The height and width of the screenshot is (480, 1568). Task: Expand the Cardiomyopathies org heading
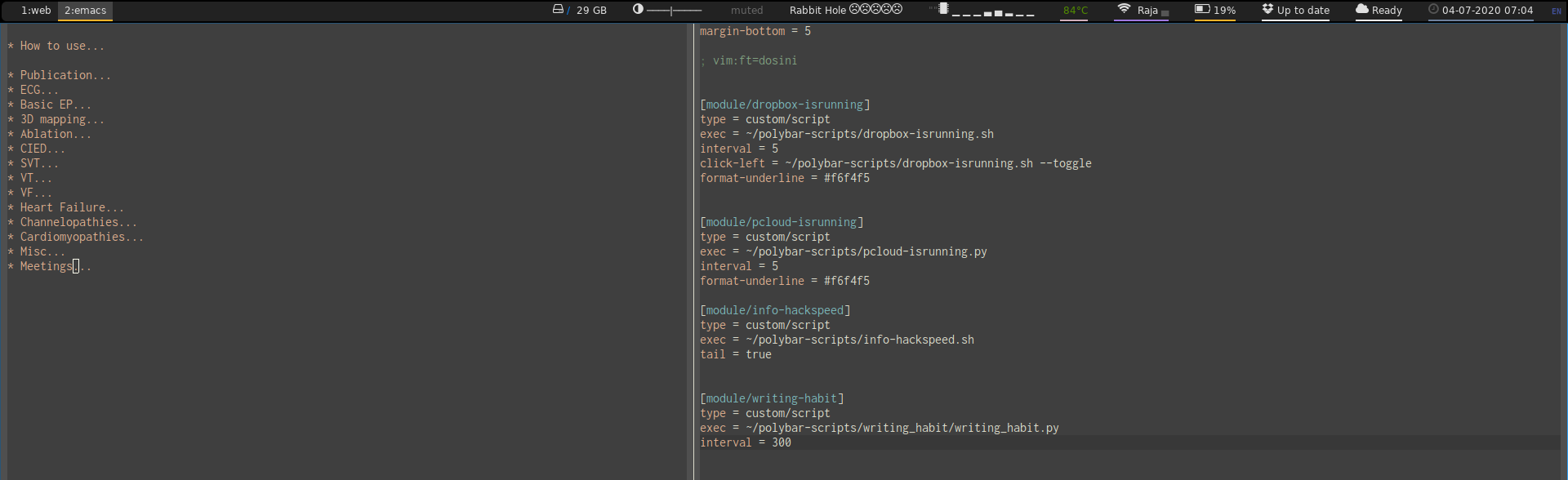coord(81,237)
